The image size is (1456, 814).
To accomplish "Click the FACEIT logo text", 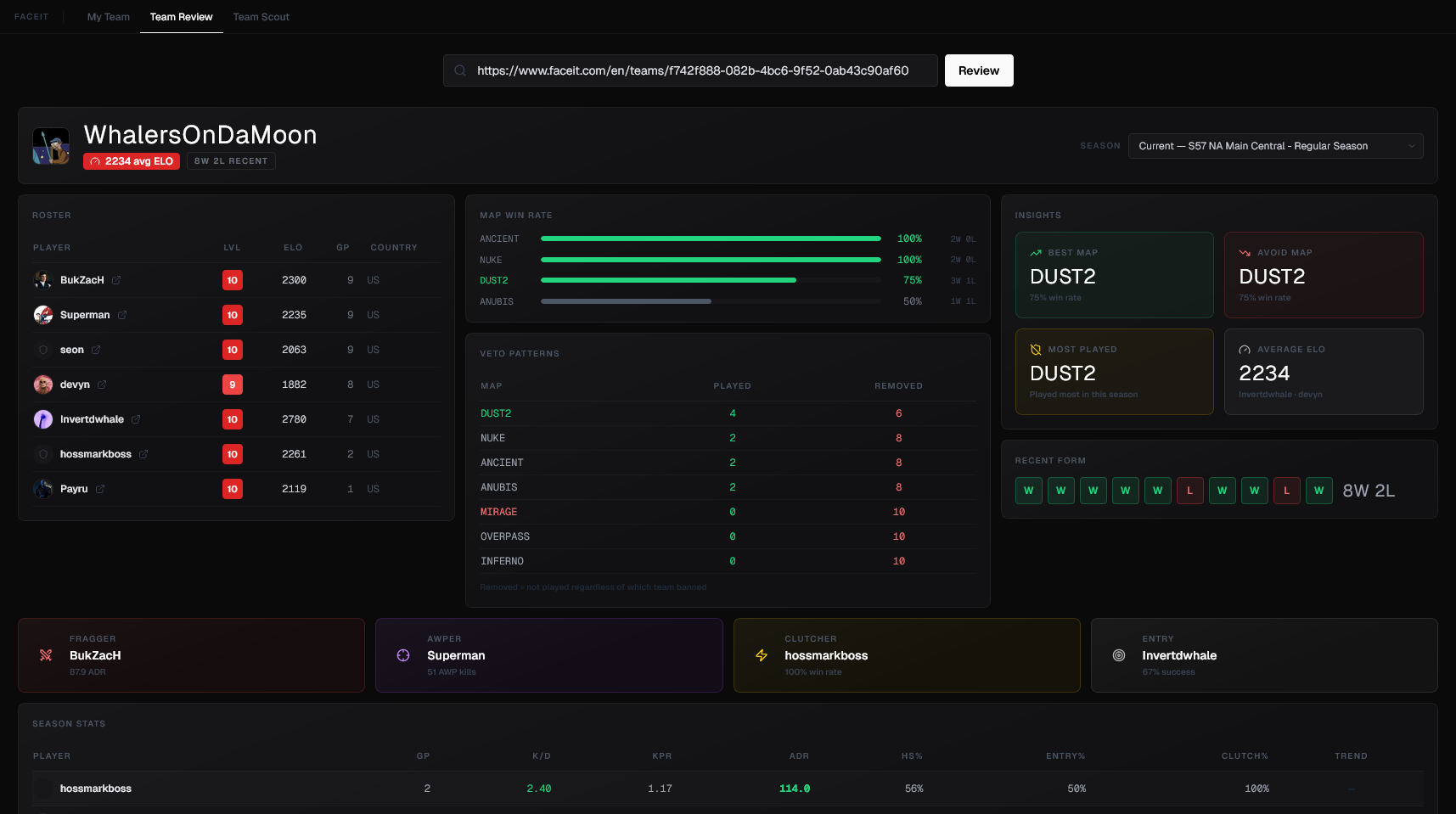I will tap(31, 17).
